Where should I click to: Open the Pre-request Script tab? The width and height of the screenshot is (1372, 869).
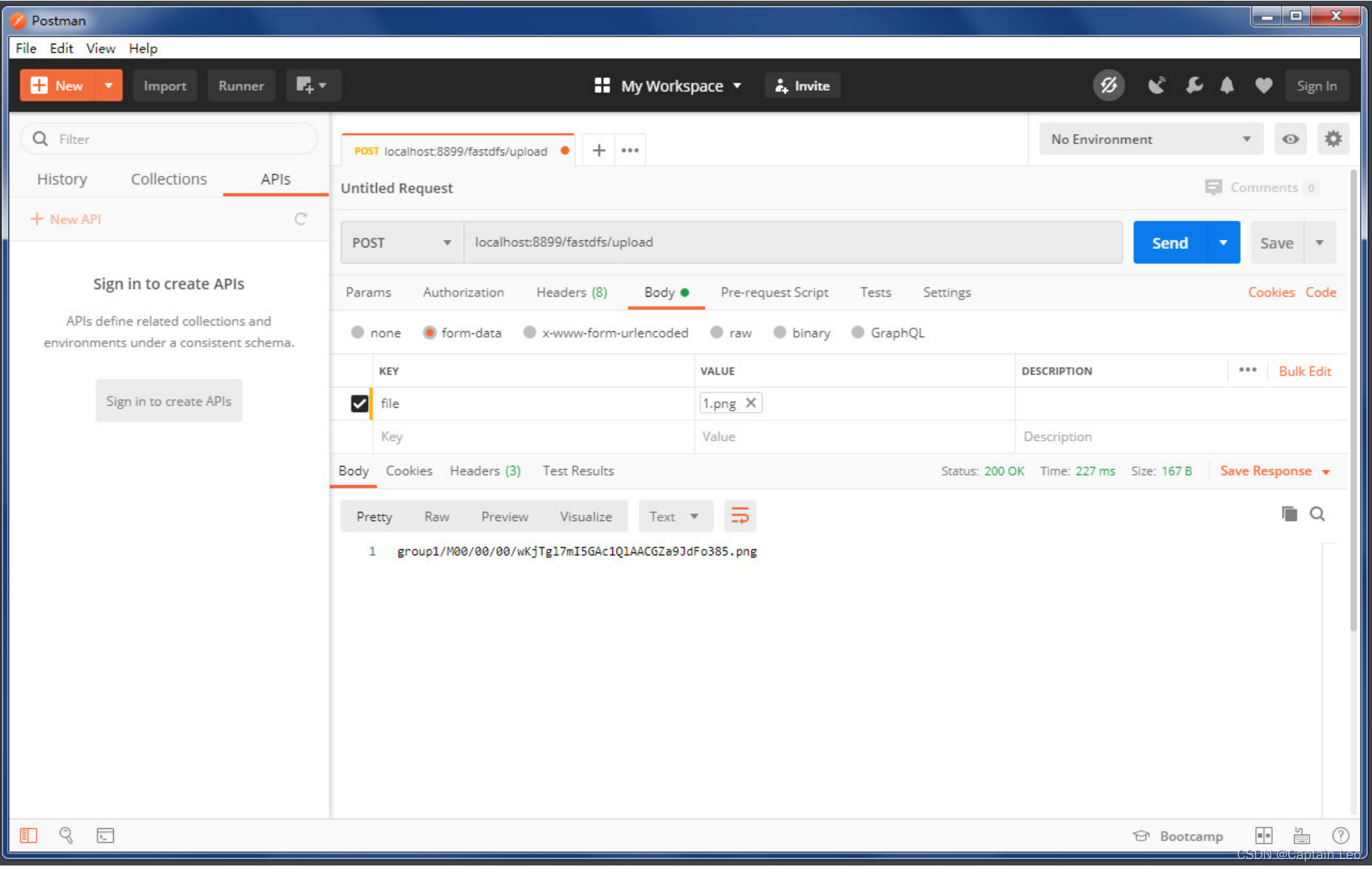click(774, 292)
